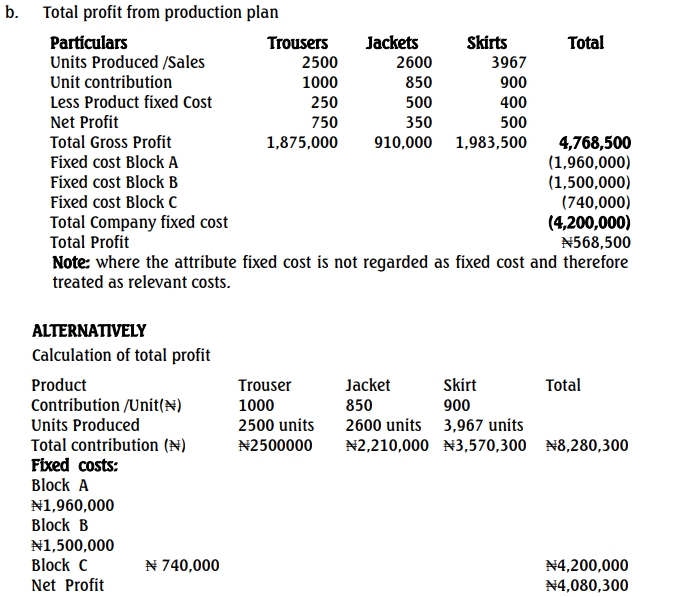The image size is (674, 597).
Task: Click Trousers gross profit value 1,875,000
Action: tap(302, 142)
